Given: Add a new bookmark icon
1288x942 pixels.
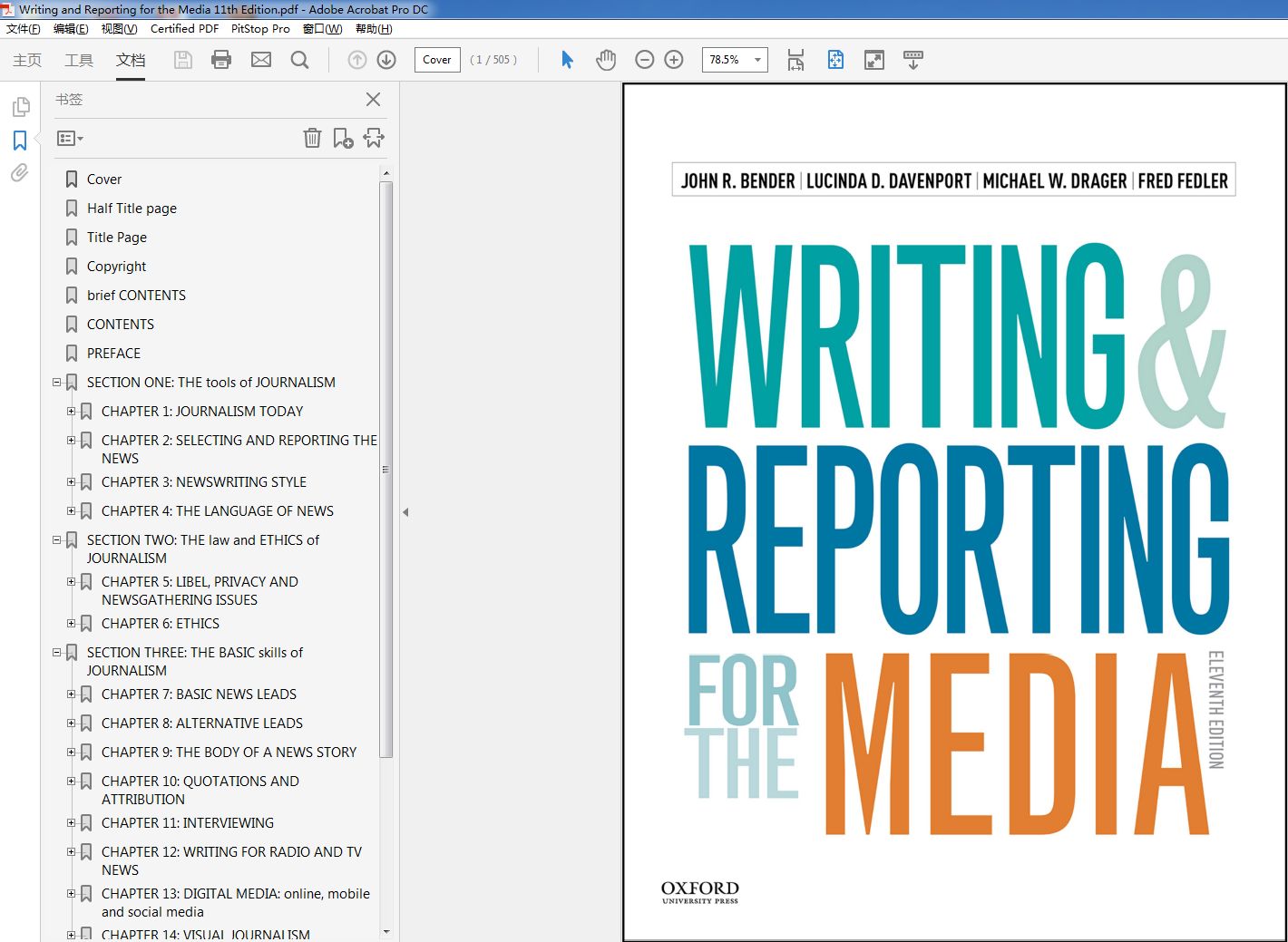Looking at the screenshot, I should tap(343, 138).
